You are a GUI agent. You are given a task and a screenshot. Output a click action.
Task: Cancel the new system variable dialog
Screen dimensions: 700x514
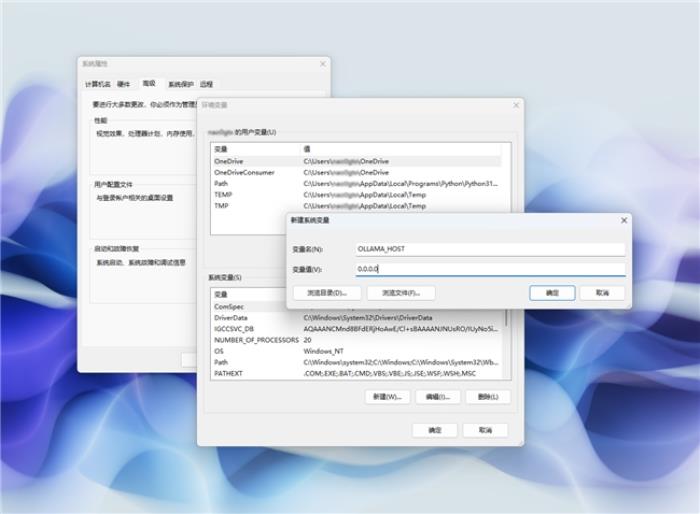(602, 293)
